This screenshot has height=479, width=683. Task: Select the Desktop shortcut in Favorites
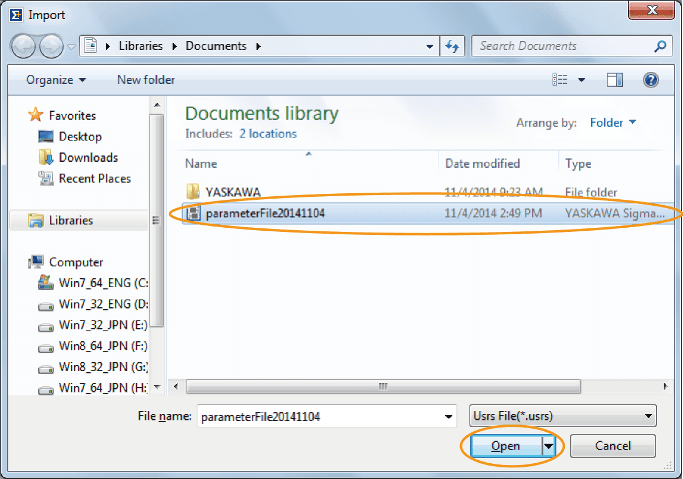pyautogui.click(x=79, y=136)
